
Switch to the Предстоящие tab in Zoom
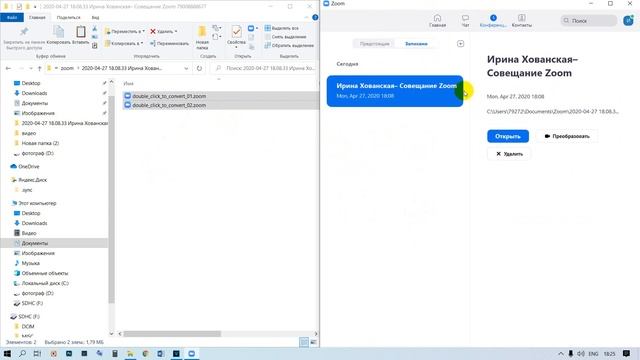374,44
